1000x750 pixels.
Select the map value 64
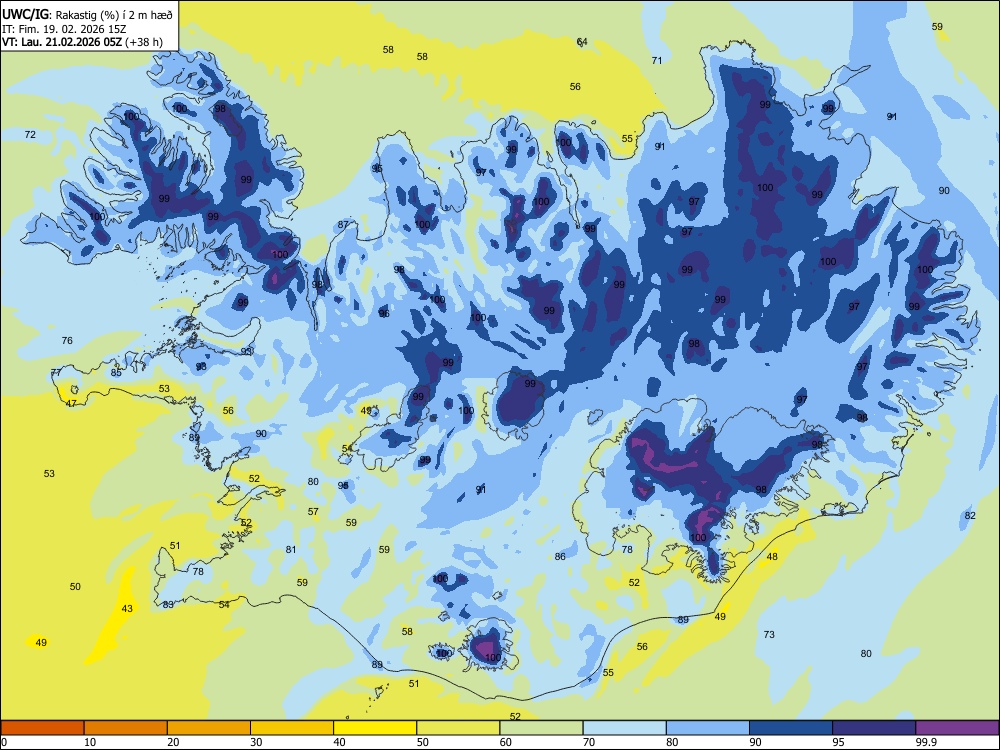(x=582, y=42)
